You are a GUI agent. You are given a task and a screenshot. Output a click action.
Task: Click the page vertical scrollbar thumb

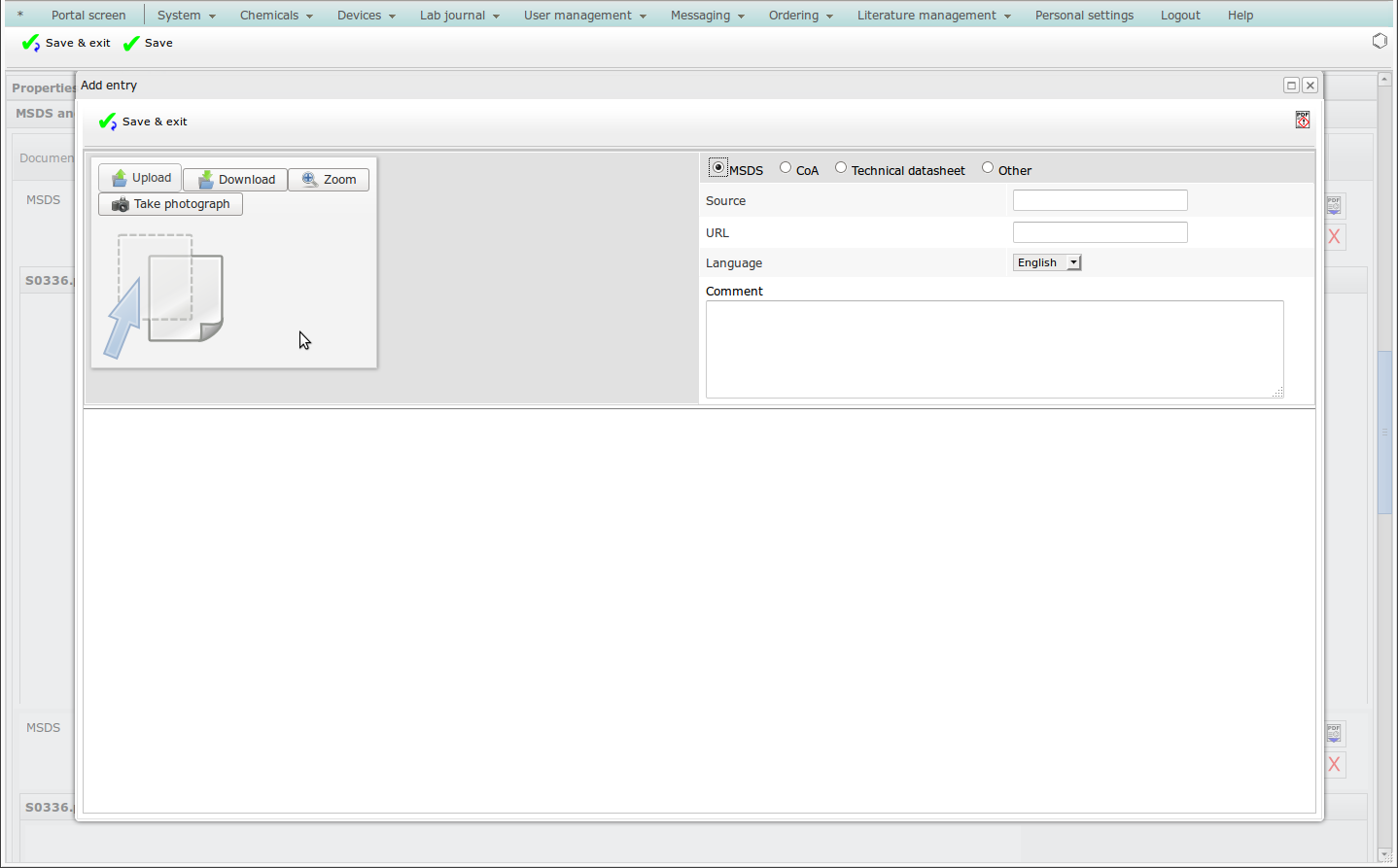[x=1385, y=432]
